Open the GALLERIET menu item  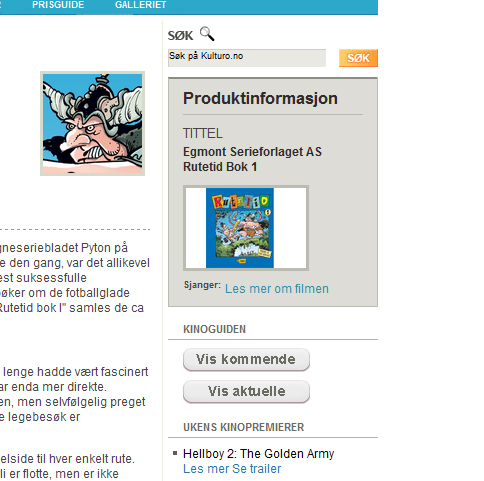pos(140,5)
